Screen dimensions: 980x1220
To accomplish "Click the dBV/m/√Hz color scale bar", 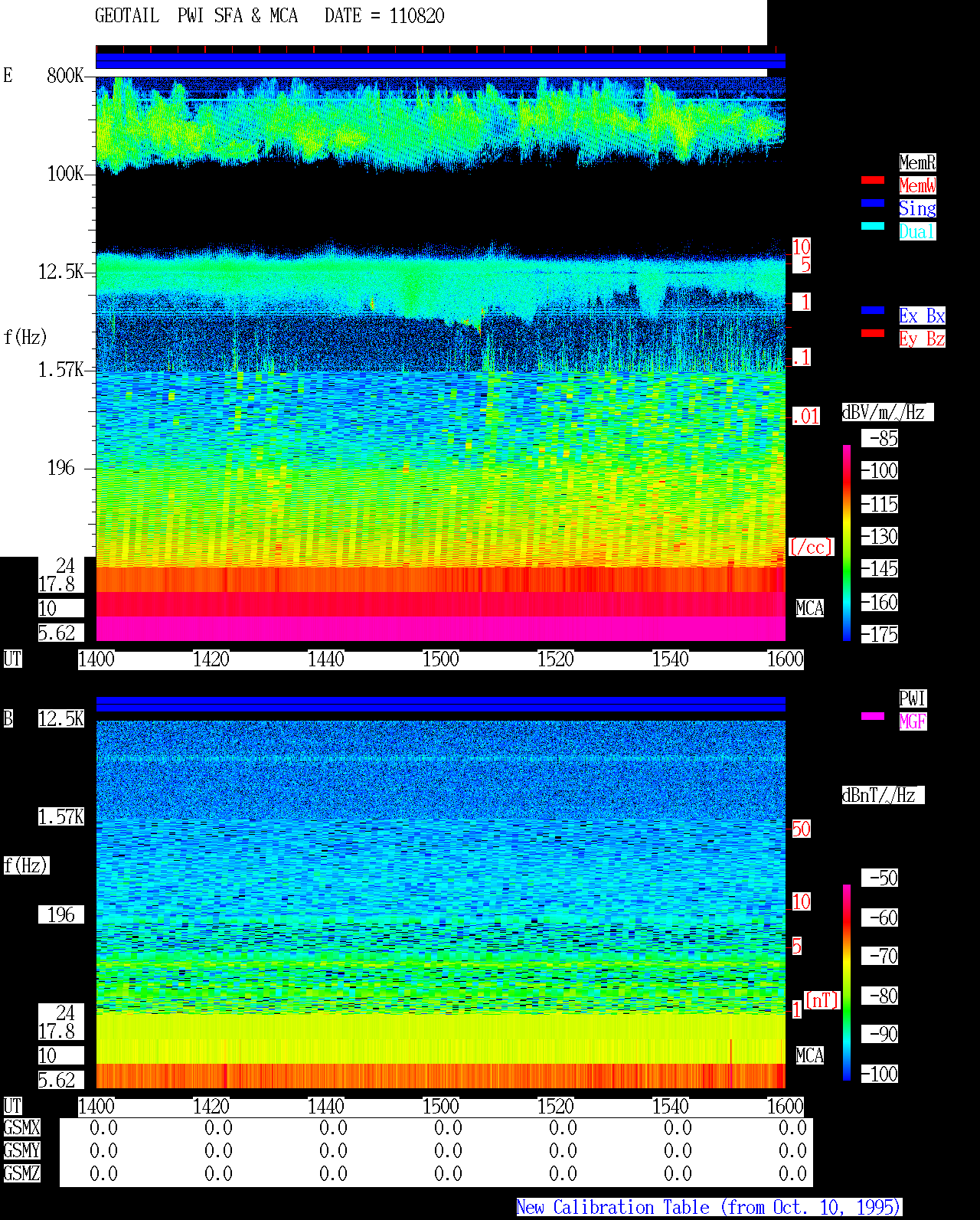I will (847, 542).
